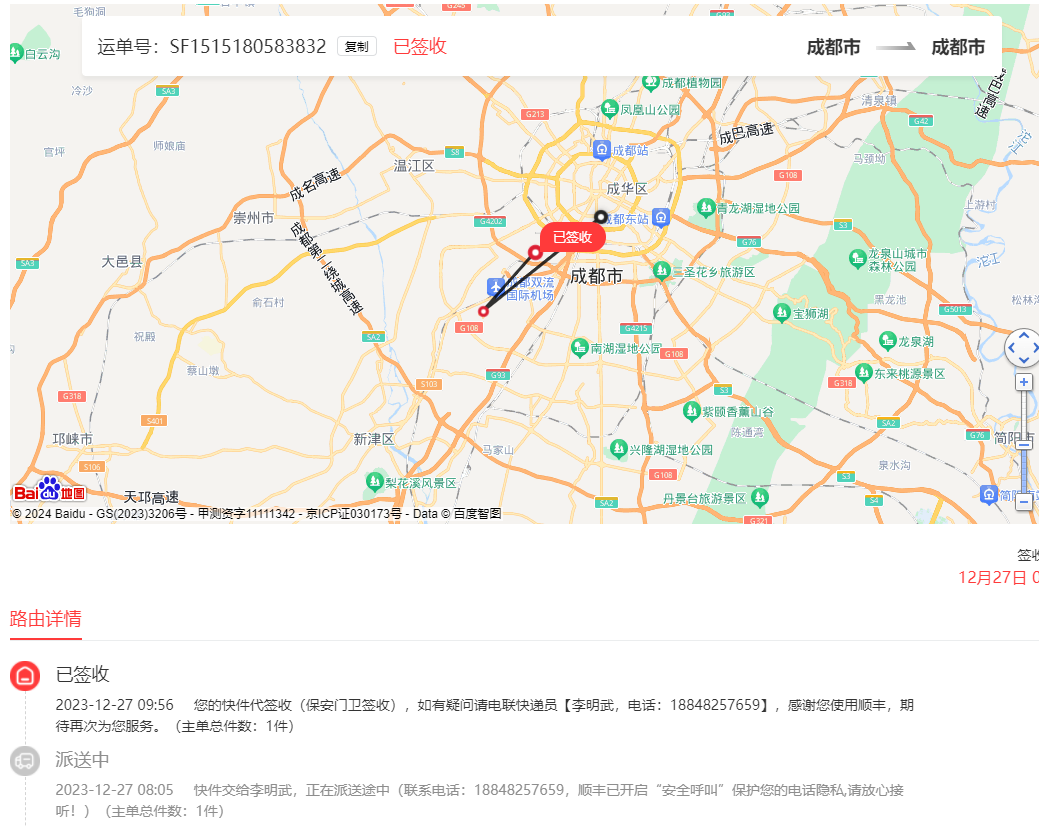Viewport: 1039px width, 827px height.
Task: Click the 崇州市 label on map
Action: click(253, 218)
